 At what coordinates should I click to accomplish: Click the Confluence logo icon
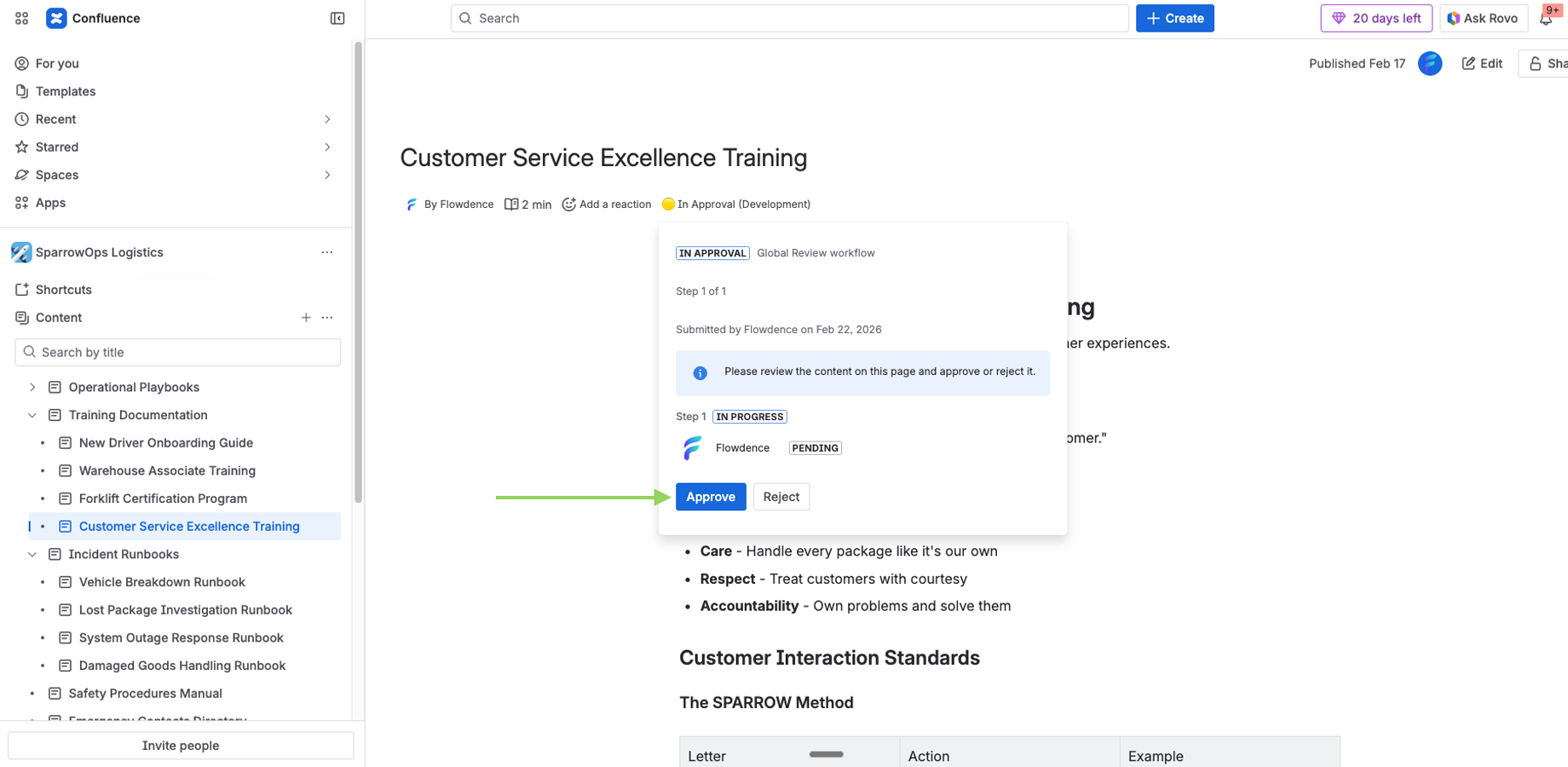55,17
